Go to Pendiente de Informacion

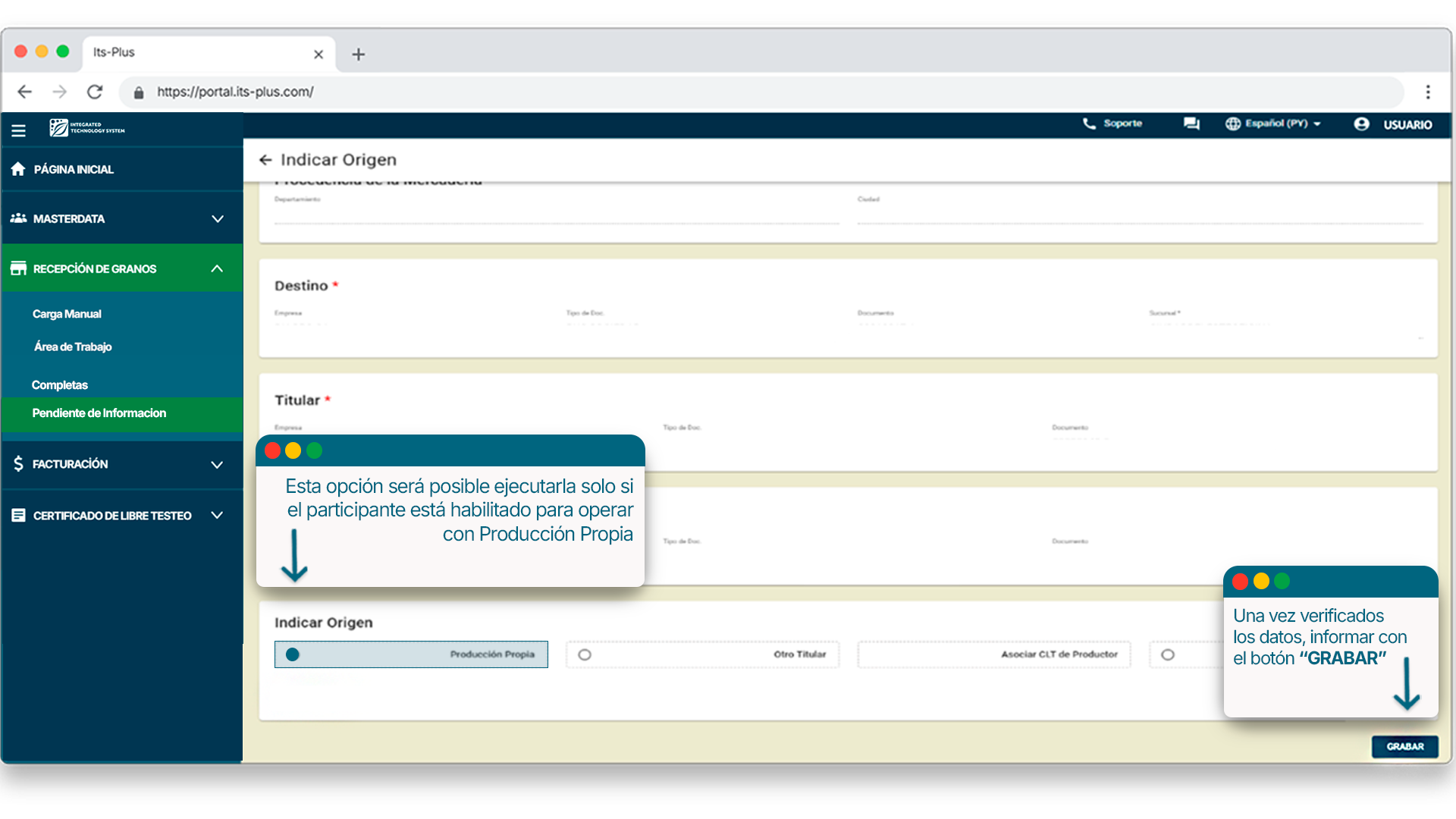(x=99, y=413)
